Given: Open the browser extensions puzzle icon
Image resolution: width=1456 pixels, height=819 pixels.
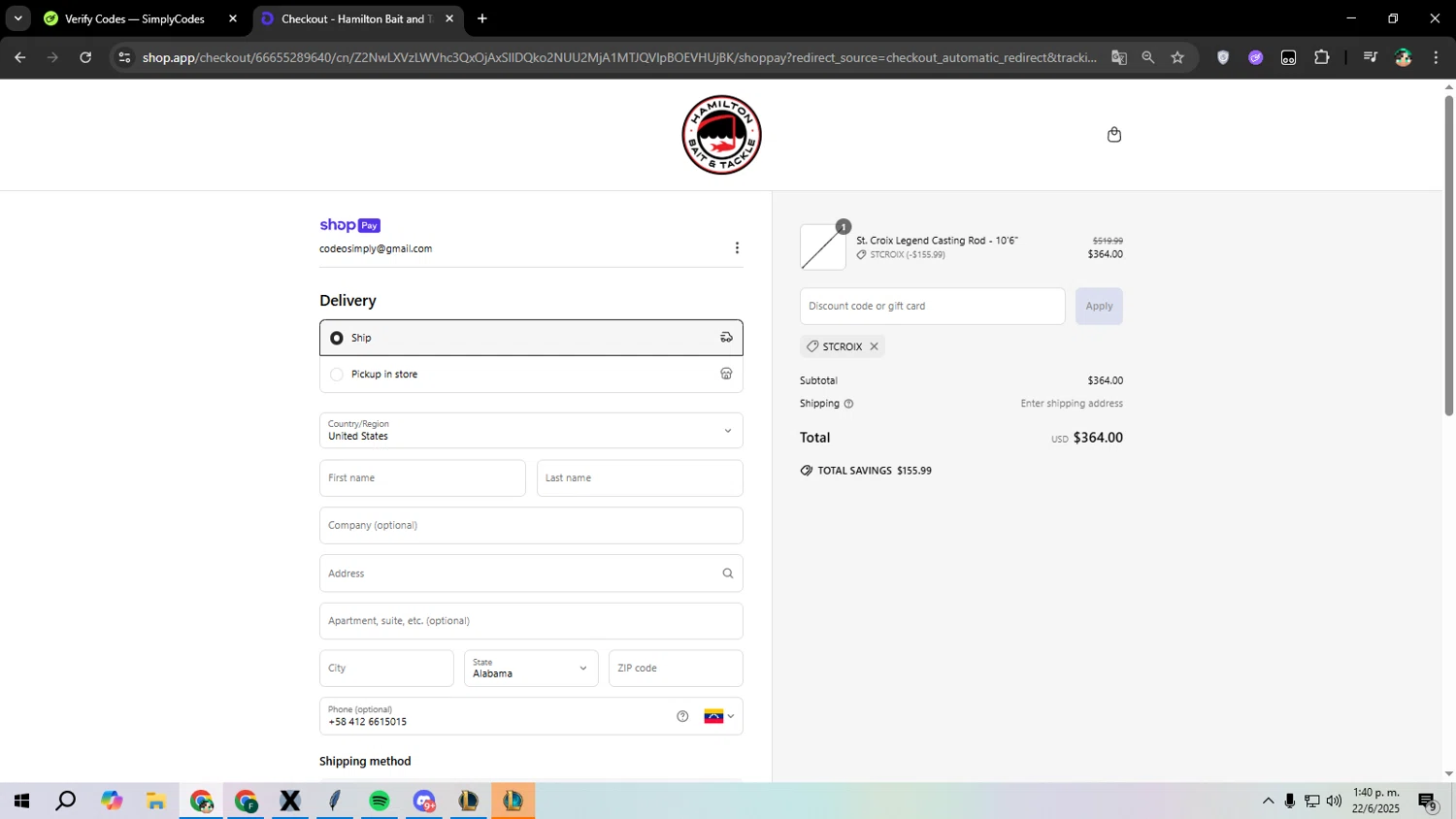Looking at the screenshot, I should click(1321, 57).
